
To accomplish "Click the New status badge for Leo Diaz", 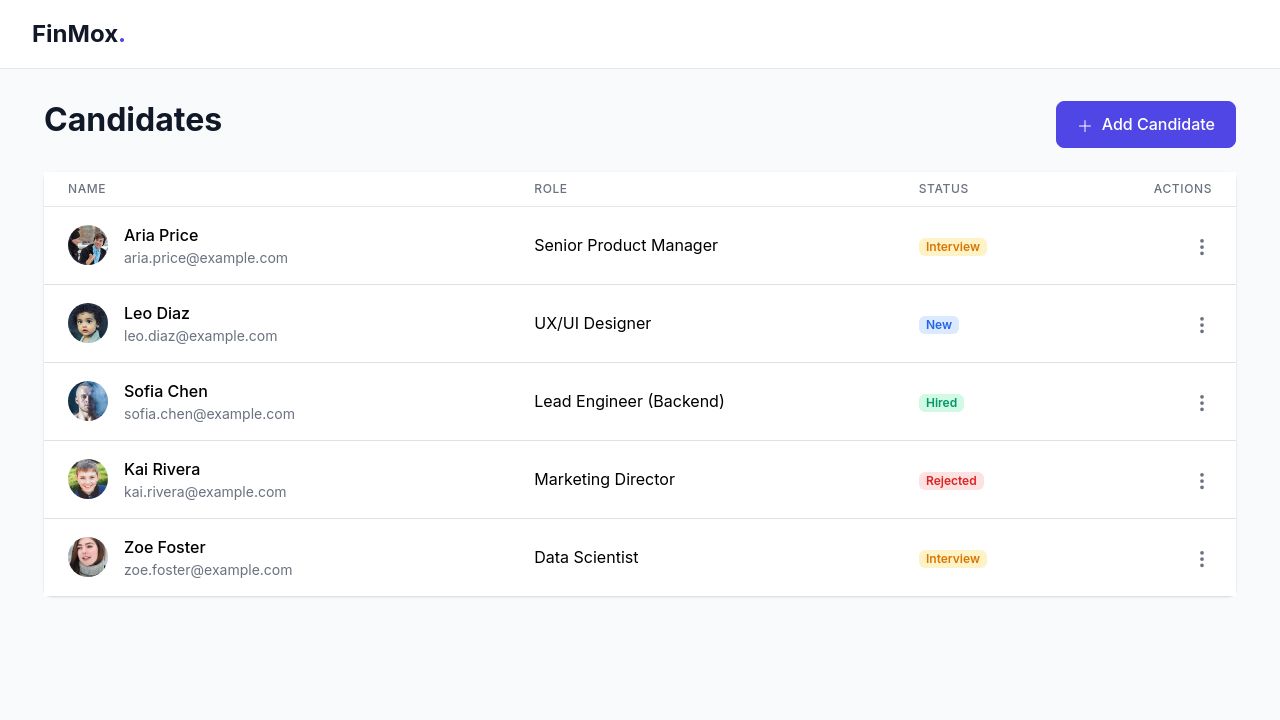I will pos(938,325).
